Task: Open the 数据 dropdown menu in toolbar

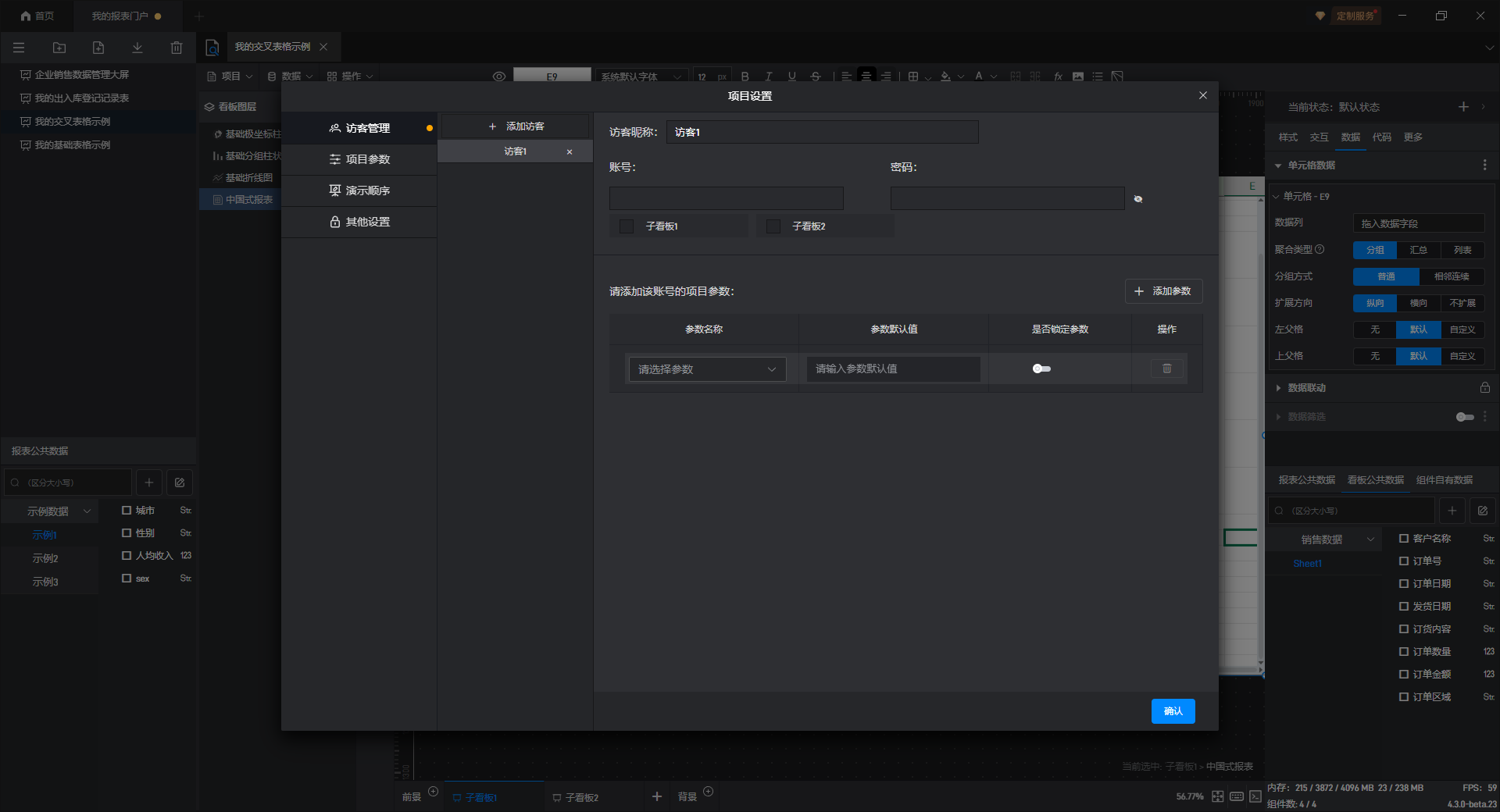Action: pyautogui.click(x=290, y=77)
